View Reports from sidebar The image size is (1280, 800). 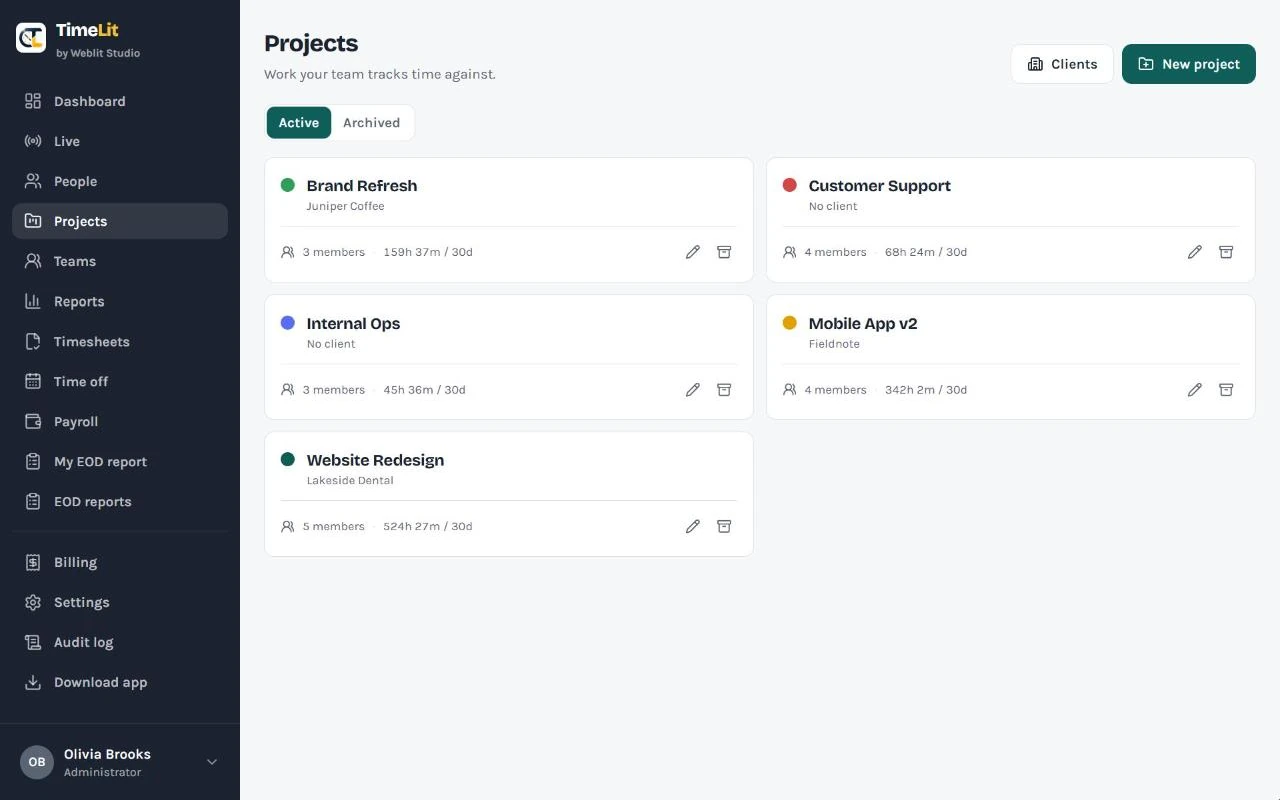(120, 301)
